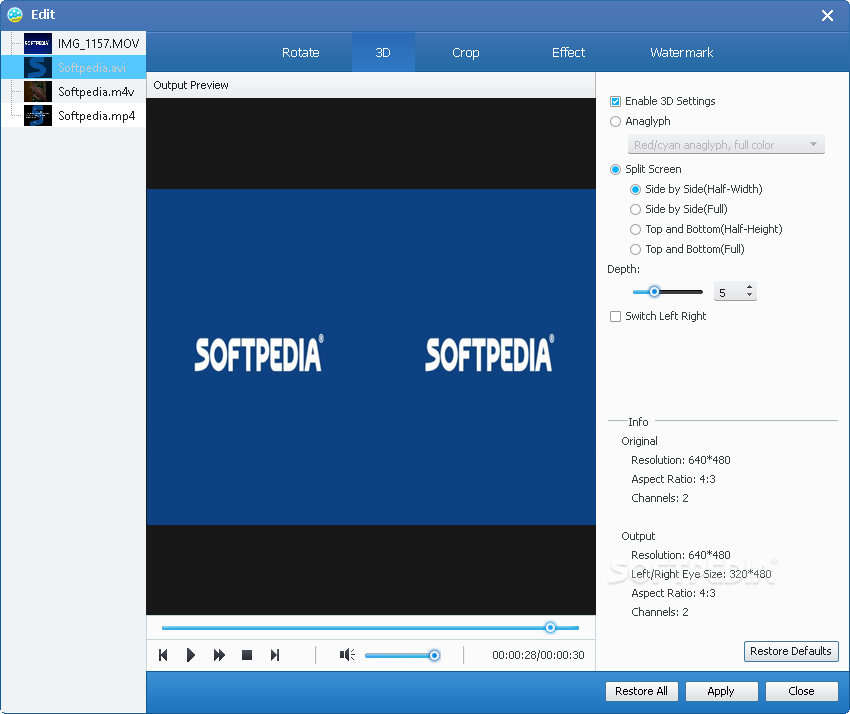Click the Output Preview video area
The width and height of the screenshot is (850, 714).
click(371, 356)
